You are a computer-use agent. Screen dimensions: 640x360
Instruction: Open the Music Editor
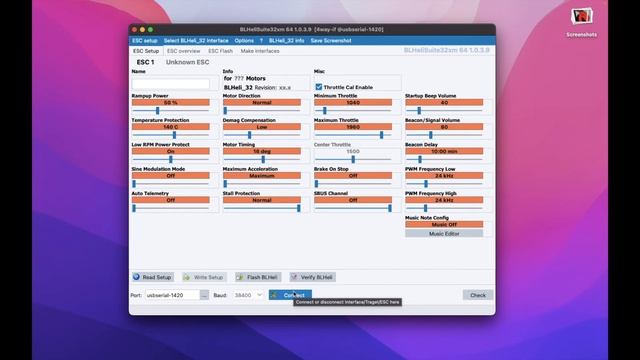[444, 234]
